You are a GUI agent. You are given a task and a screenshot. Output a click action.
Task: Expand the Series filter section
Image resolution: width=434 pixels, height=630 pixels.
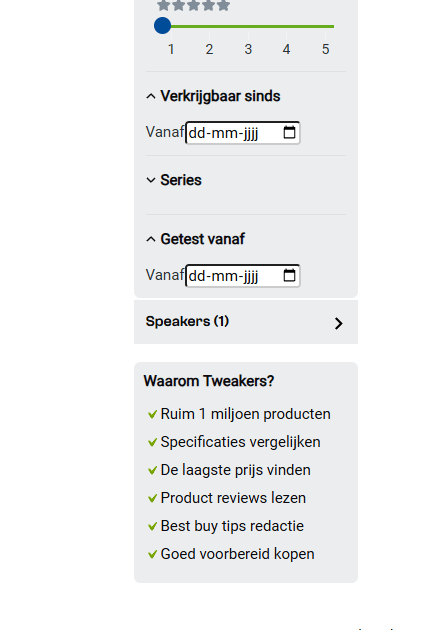pyautogui.click(x=174, y=180)
